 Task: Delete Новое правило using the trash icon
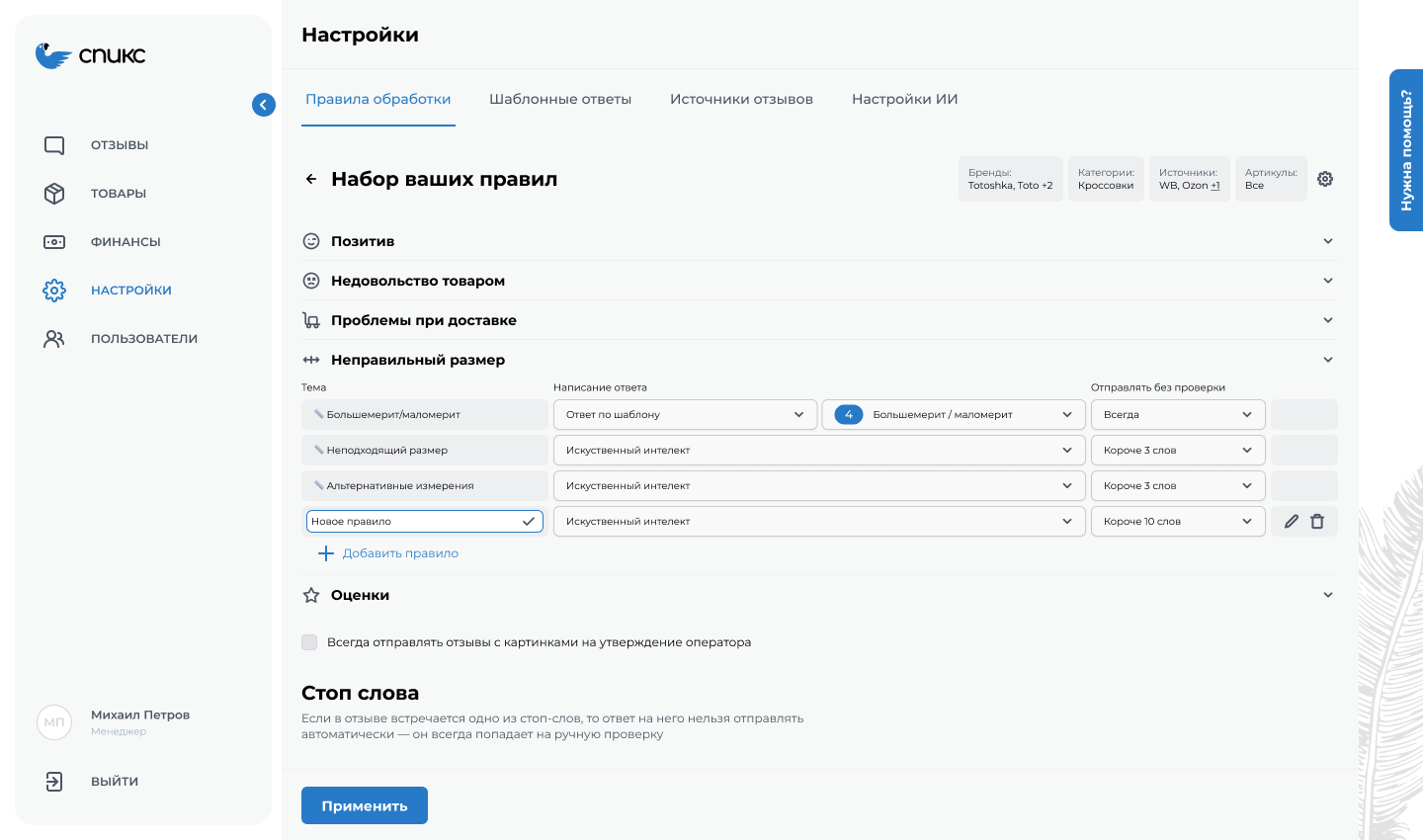1317,521
